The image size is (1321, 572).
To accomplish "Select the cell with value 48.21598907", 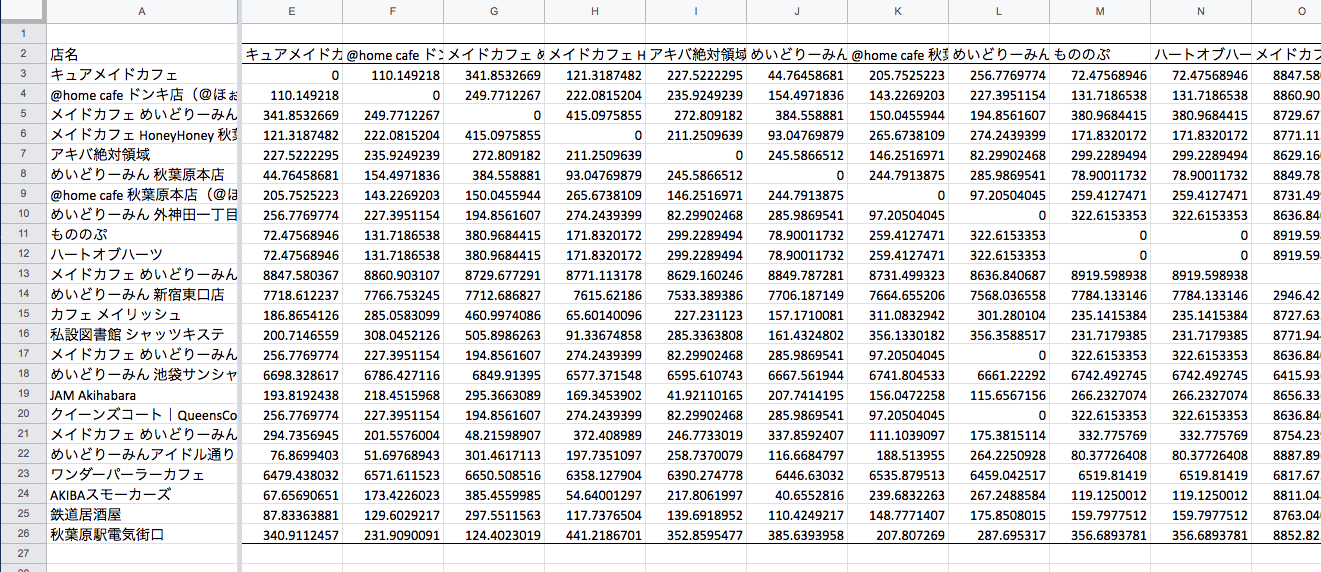I will tap(493, 434).
